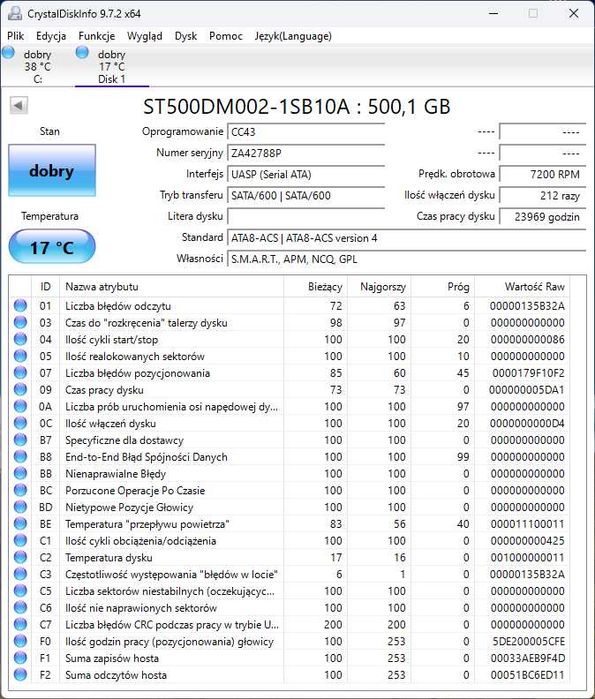Click status icon for Ilość nie naprawionych sektorów
The image size is (595, 699).
(x=20, y=608)
